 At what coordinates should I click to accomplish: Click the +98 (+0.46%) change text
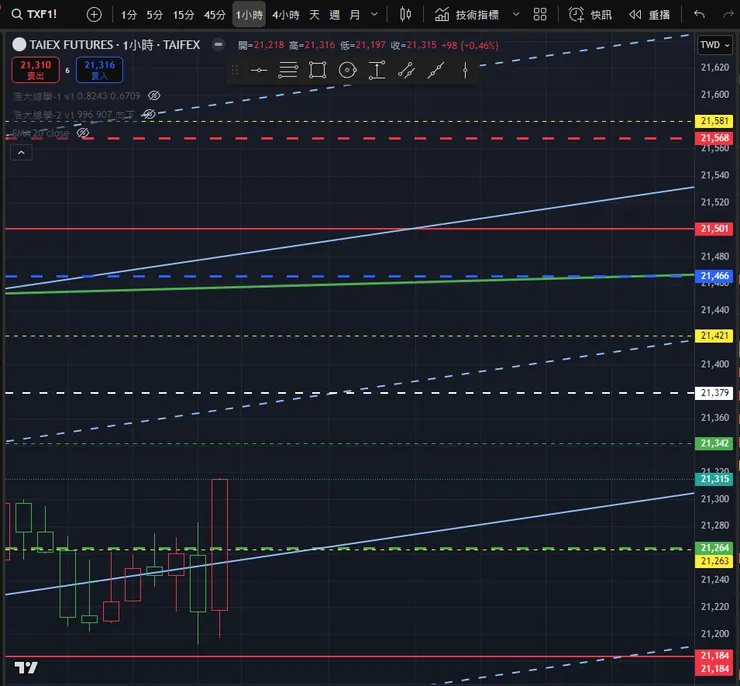pos(470,45)
